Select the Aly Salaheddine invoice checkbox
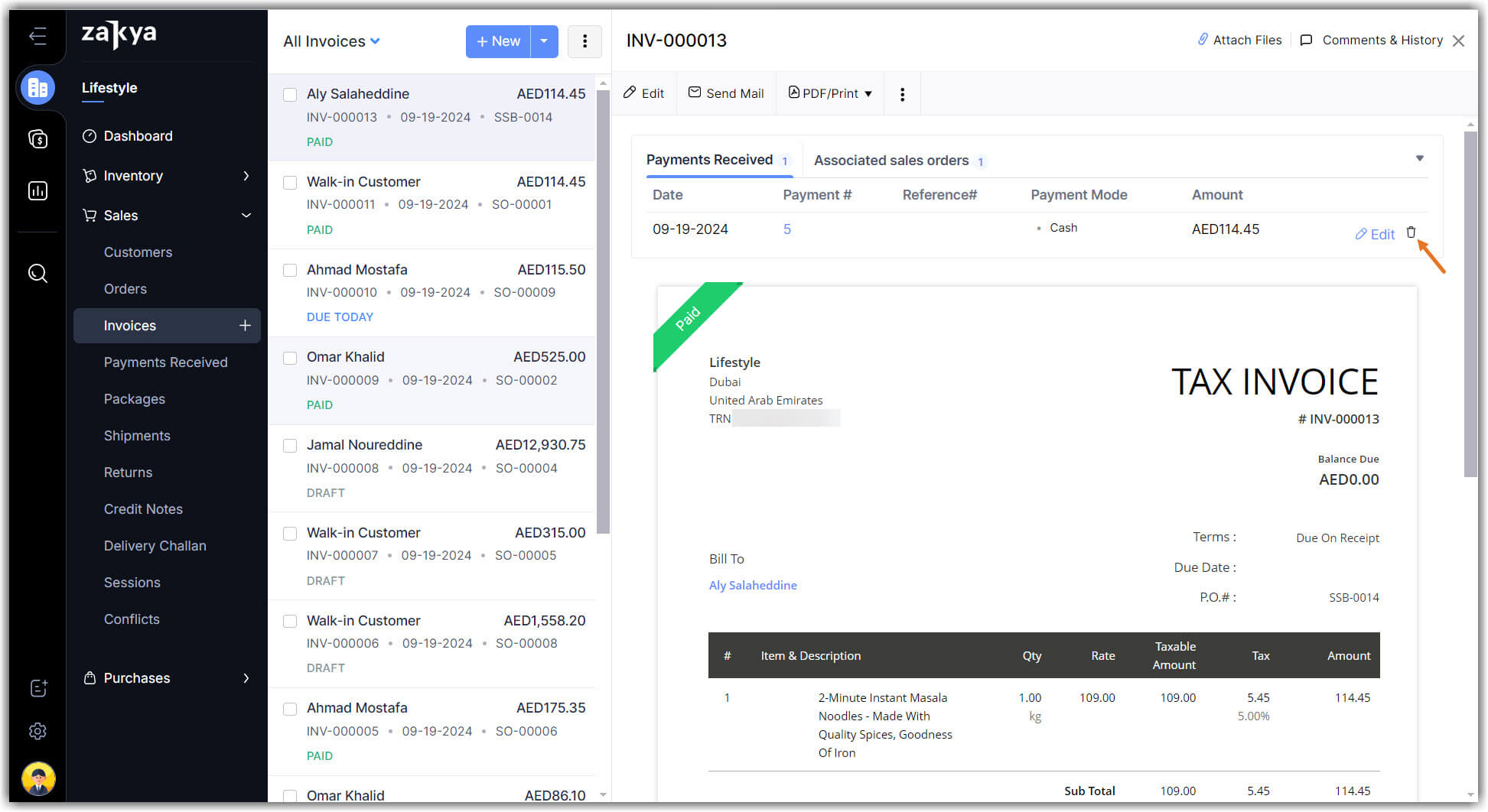Viewport: 1488px width, 812px height. tap(290, 95)
